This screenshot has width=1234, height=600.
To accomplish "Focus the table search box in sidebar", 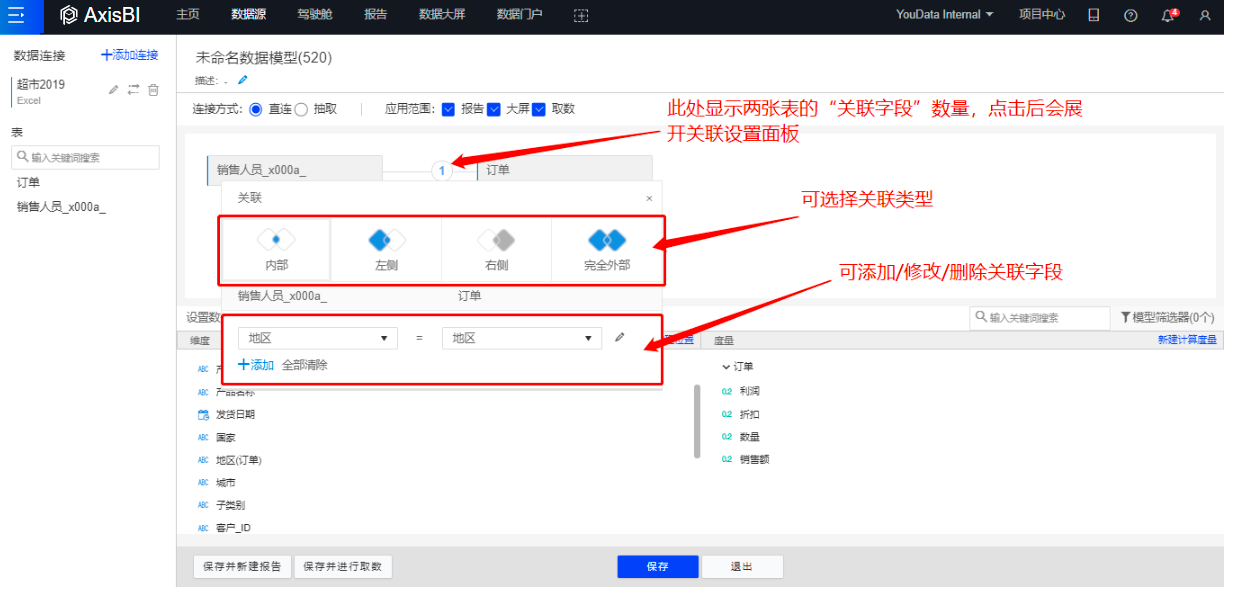I will tap(85, 157).
